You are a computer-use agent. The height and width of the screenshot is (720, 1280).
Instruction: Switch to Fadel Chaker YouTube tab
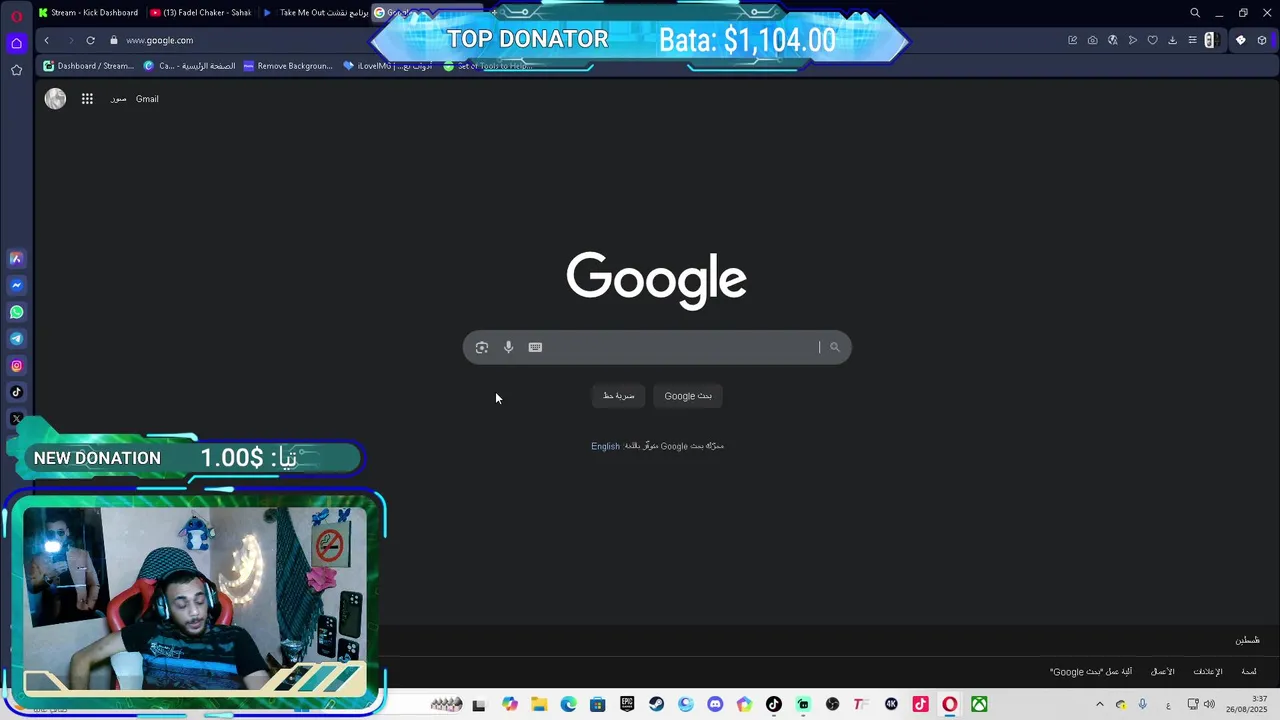pos(200,13)
